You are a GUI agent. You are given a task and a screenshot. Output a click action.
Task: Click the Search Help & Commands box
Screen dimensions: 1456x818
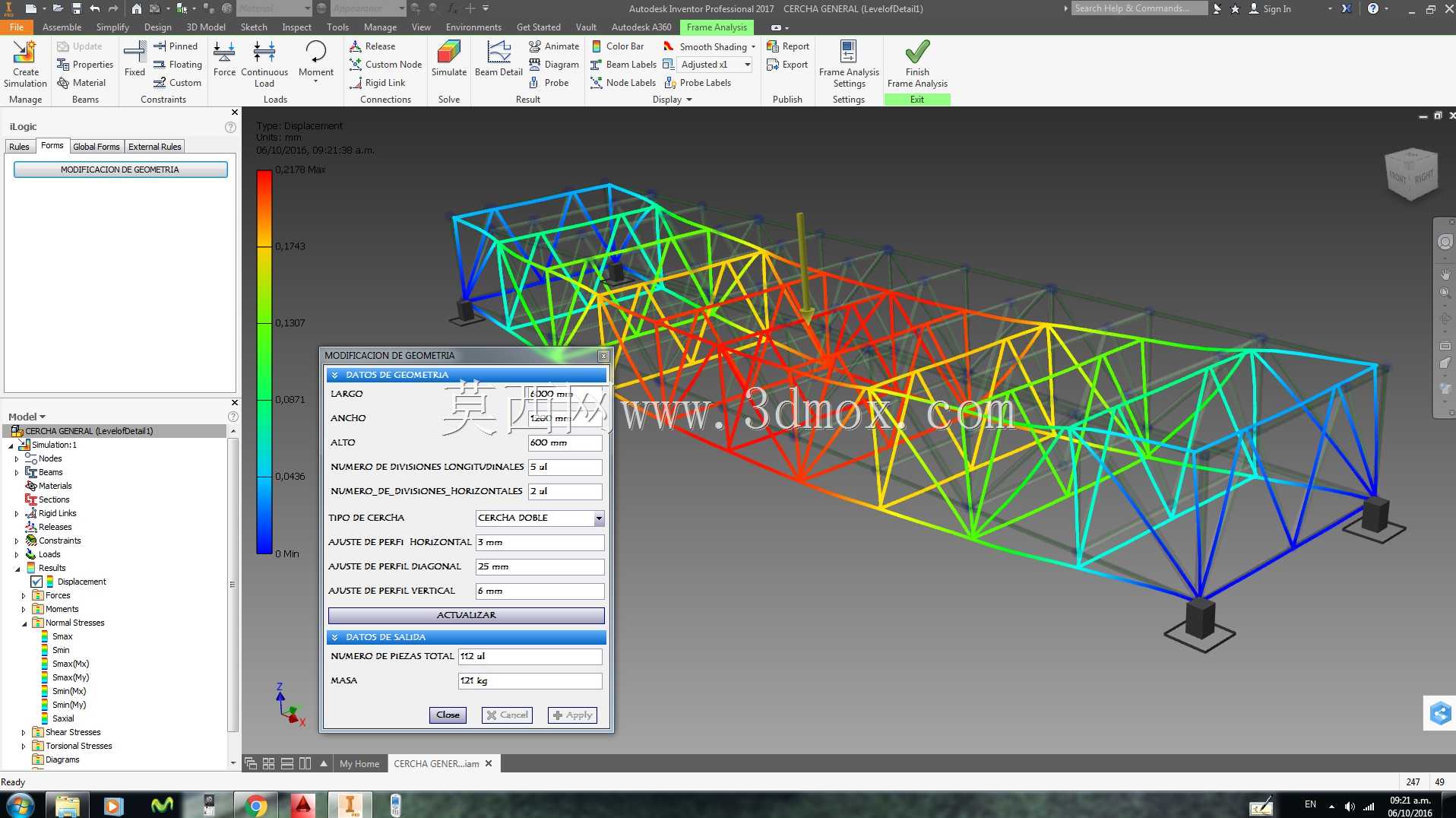[x=1139, y=8]
